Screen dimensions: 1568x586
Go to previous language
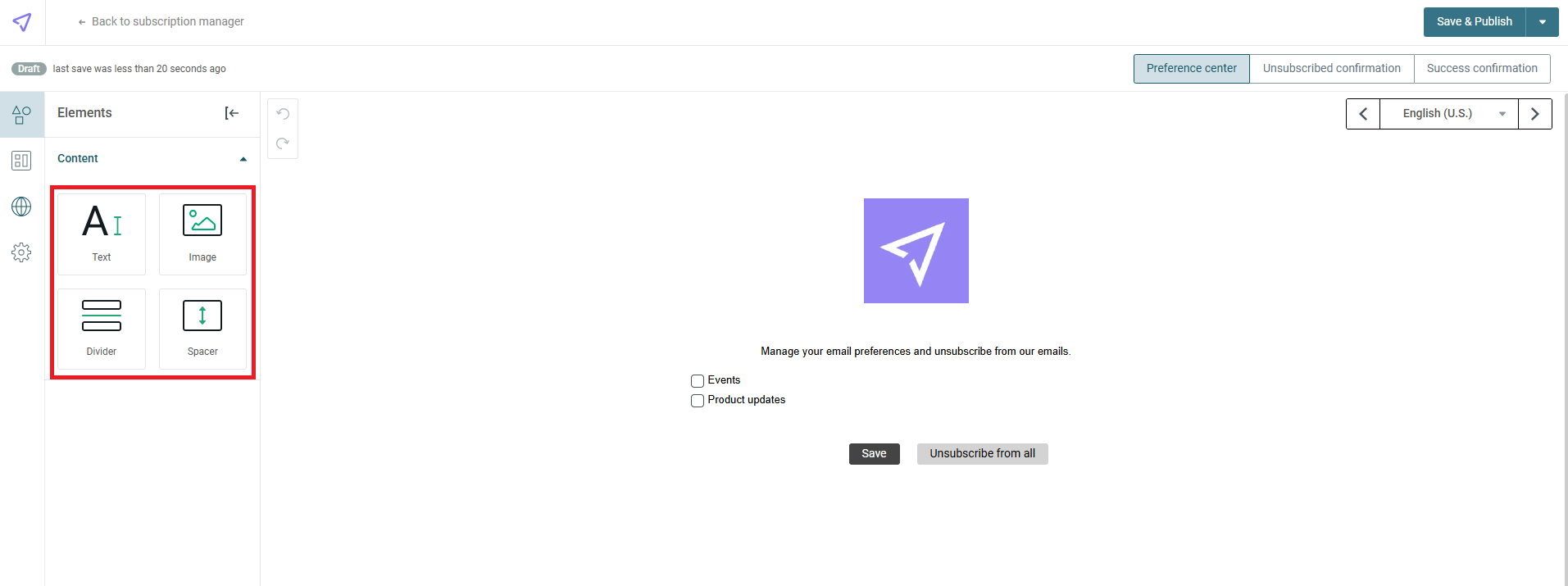tap(1363, 114)
